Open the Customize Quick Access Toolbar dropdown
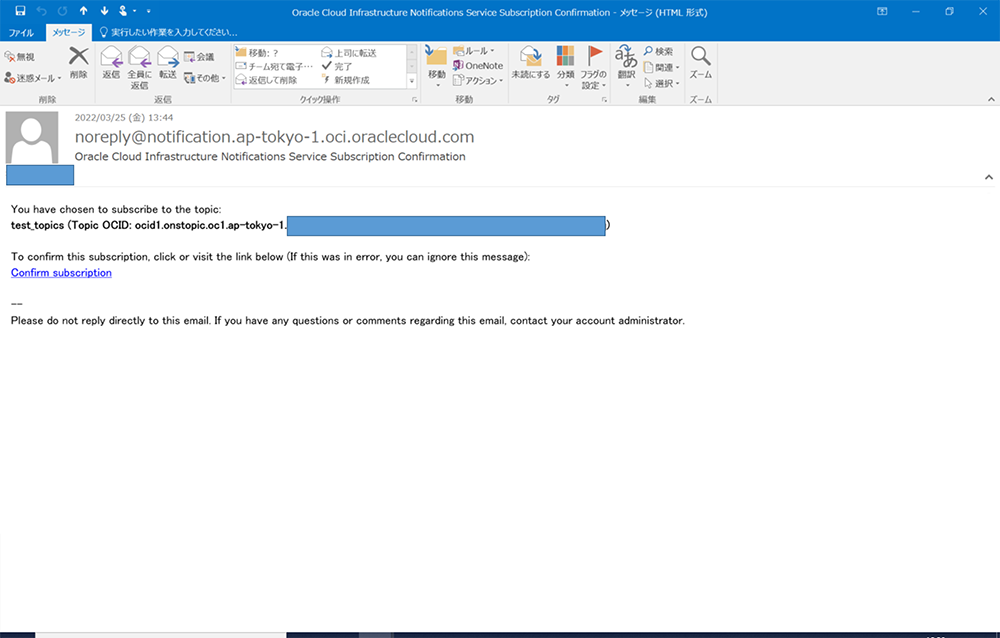 coord(149,11)
